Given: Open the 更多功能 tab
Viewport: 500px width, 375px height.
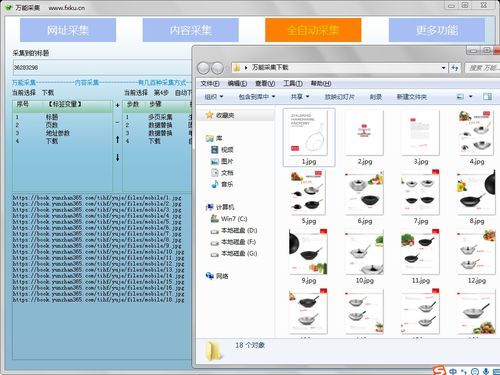Looking at the screenshot, I should (437, 30).
